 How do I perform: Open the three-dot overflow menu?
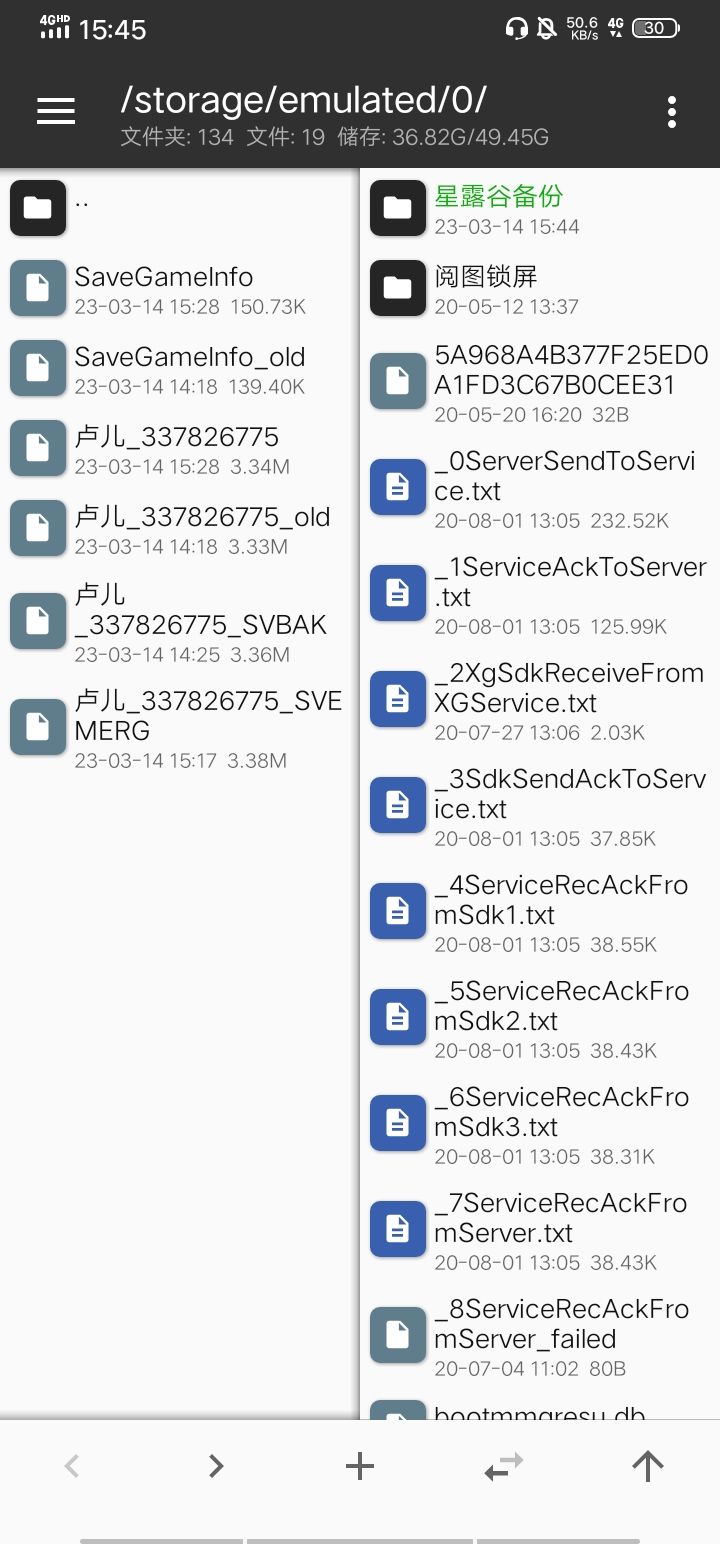pyautogui.click(x=672, y=112)
